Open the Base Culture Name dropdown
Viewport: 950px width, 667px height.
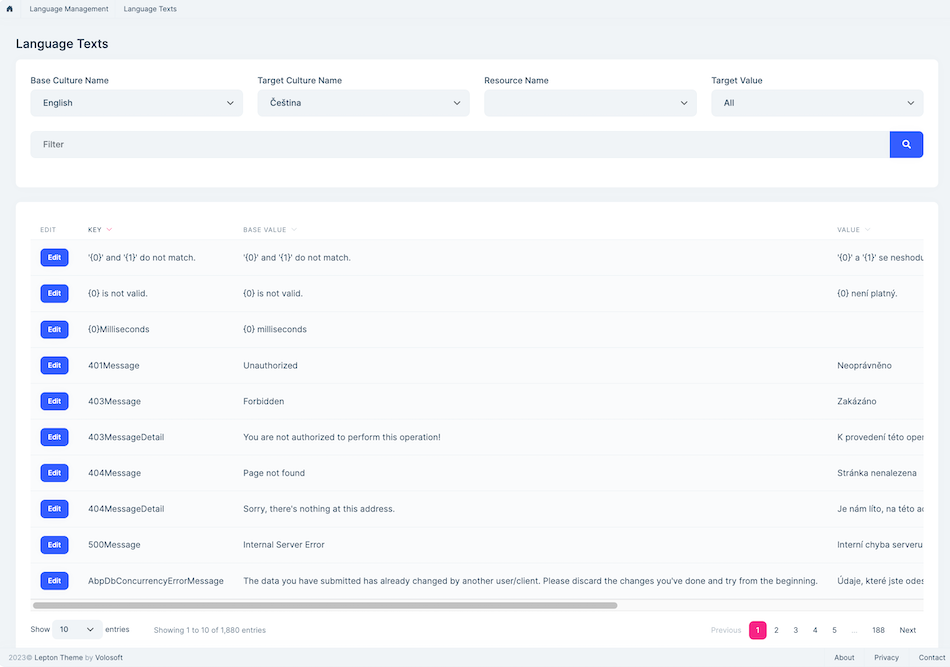pyautogui.click(x=136, y=102)
